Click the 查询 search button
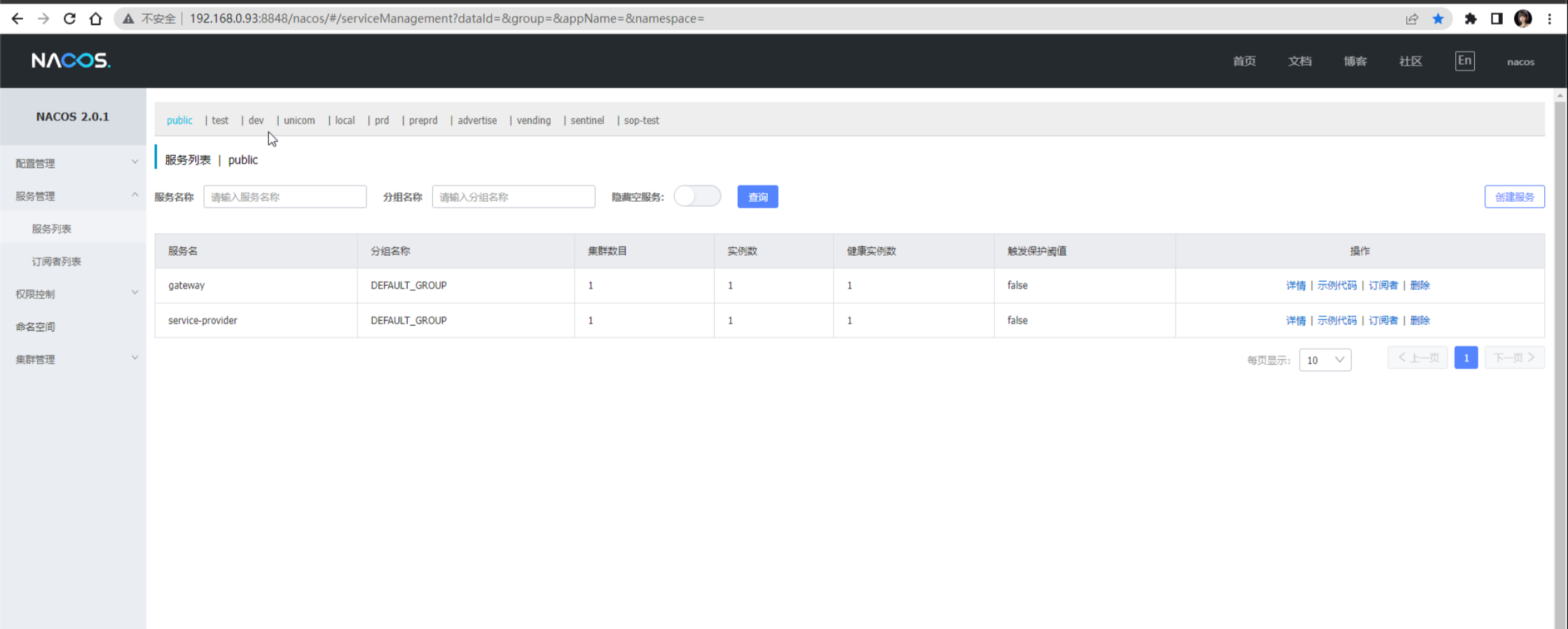Image resolution: width=1568 pixels, height=629 pixels. (757, 197)
